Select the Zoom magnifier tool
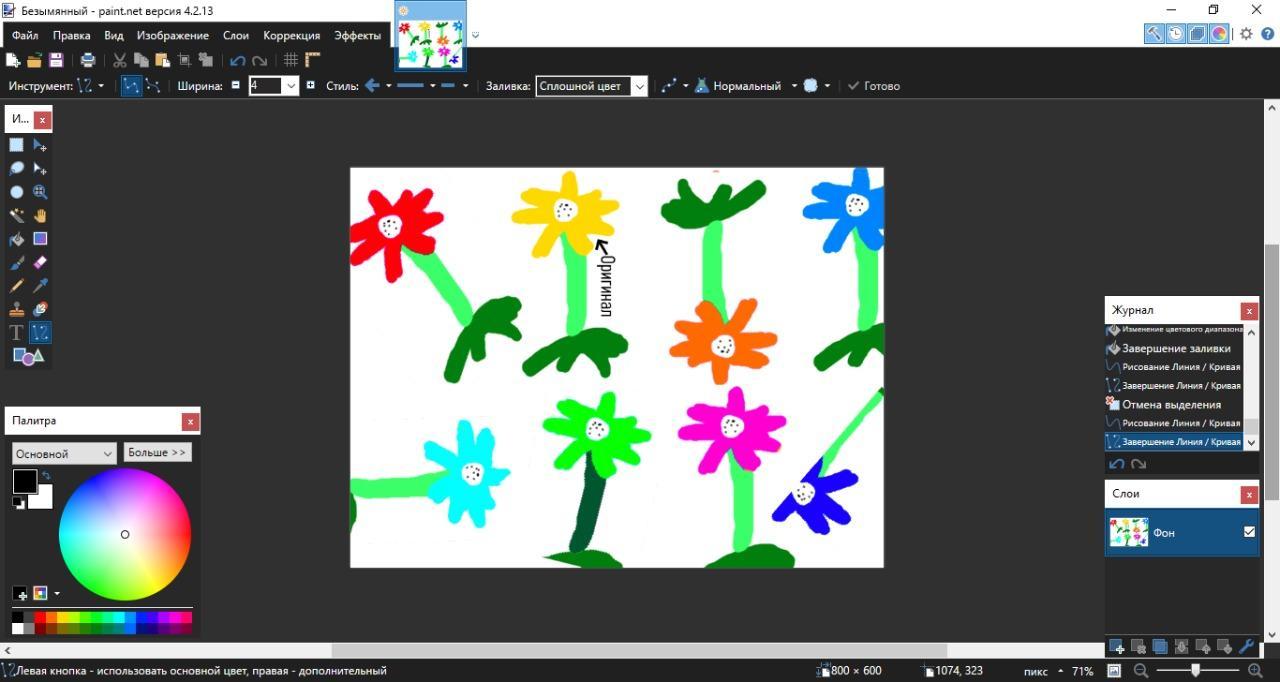The width and height of the screenshot is (1280, 682). [40, 192]
